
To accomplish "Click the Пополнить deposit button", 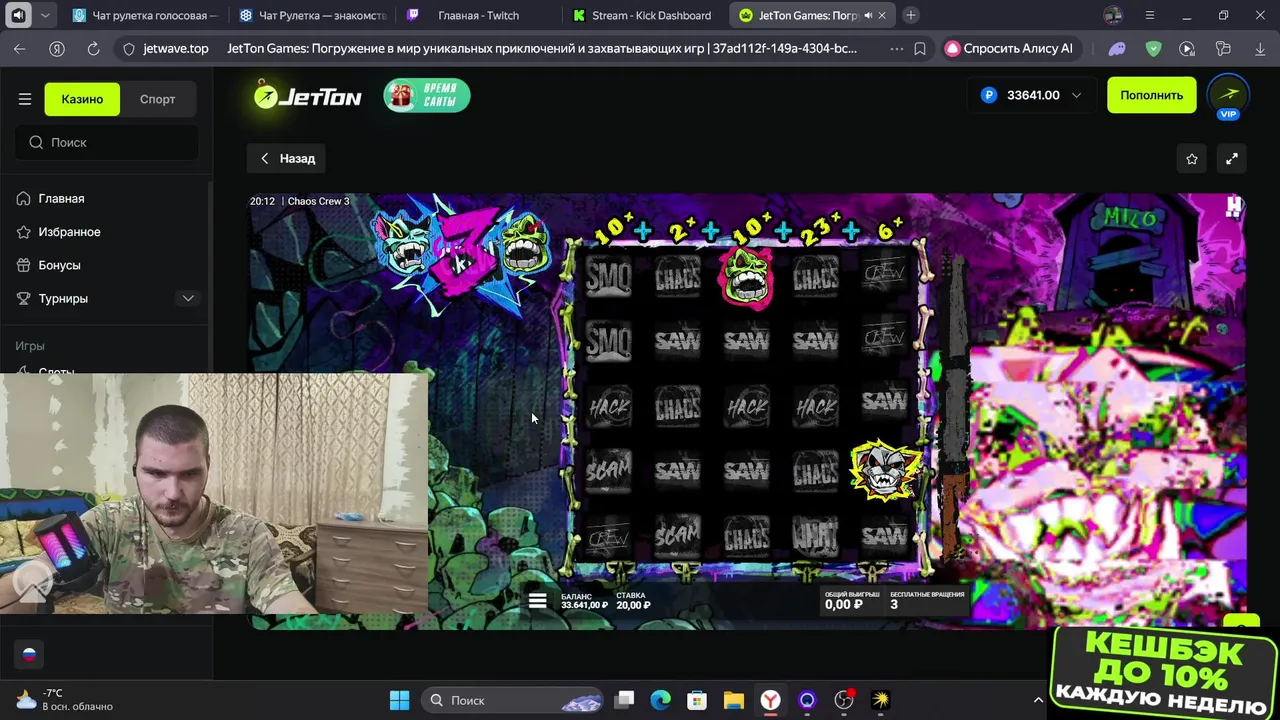I will pyautogui.click(x=1151, y=95).
